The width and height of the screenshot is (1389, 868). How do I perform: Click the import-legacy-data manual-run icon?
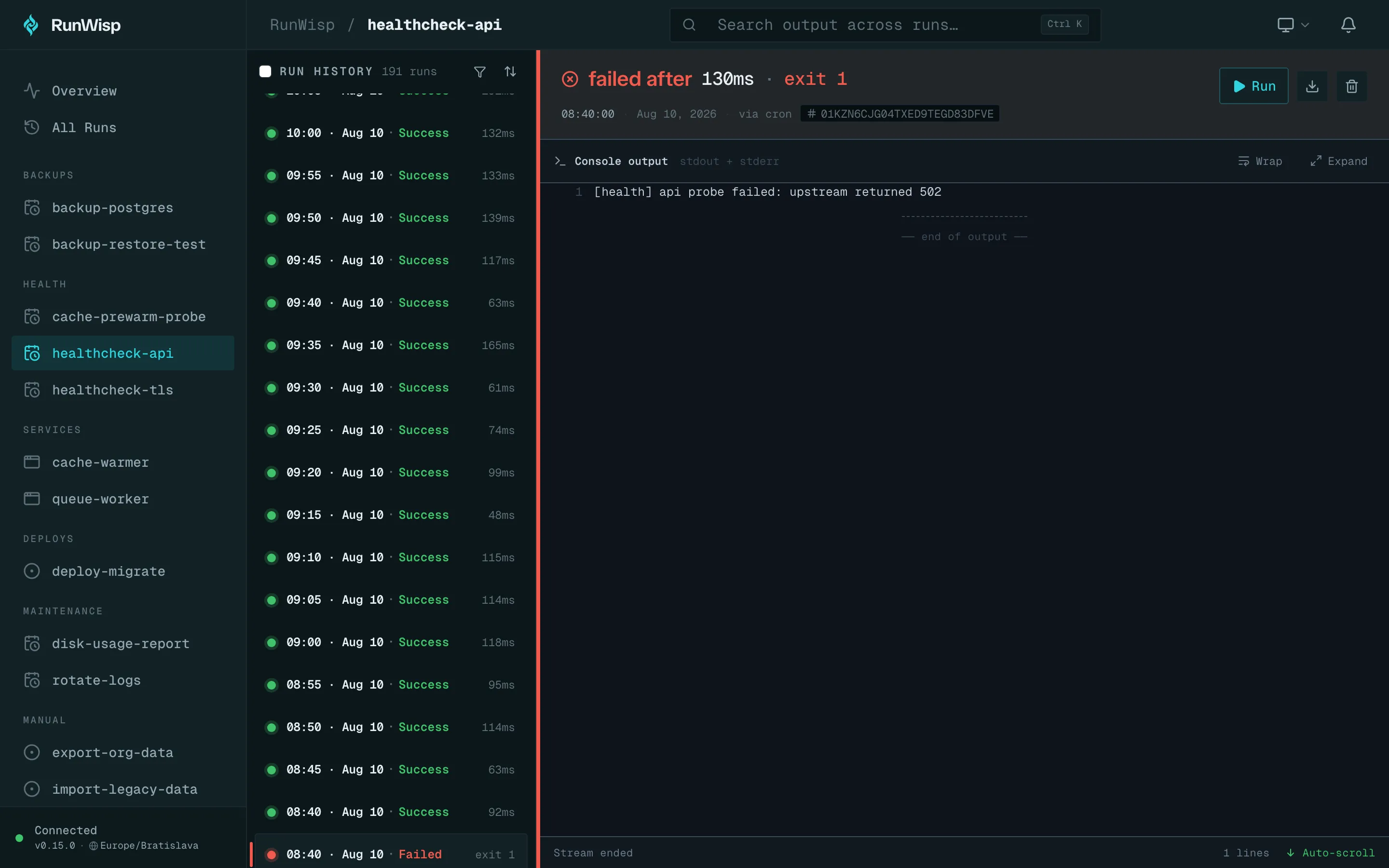(31, 789)
